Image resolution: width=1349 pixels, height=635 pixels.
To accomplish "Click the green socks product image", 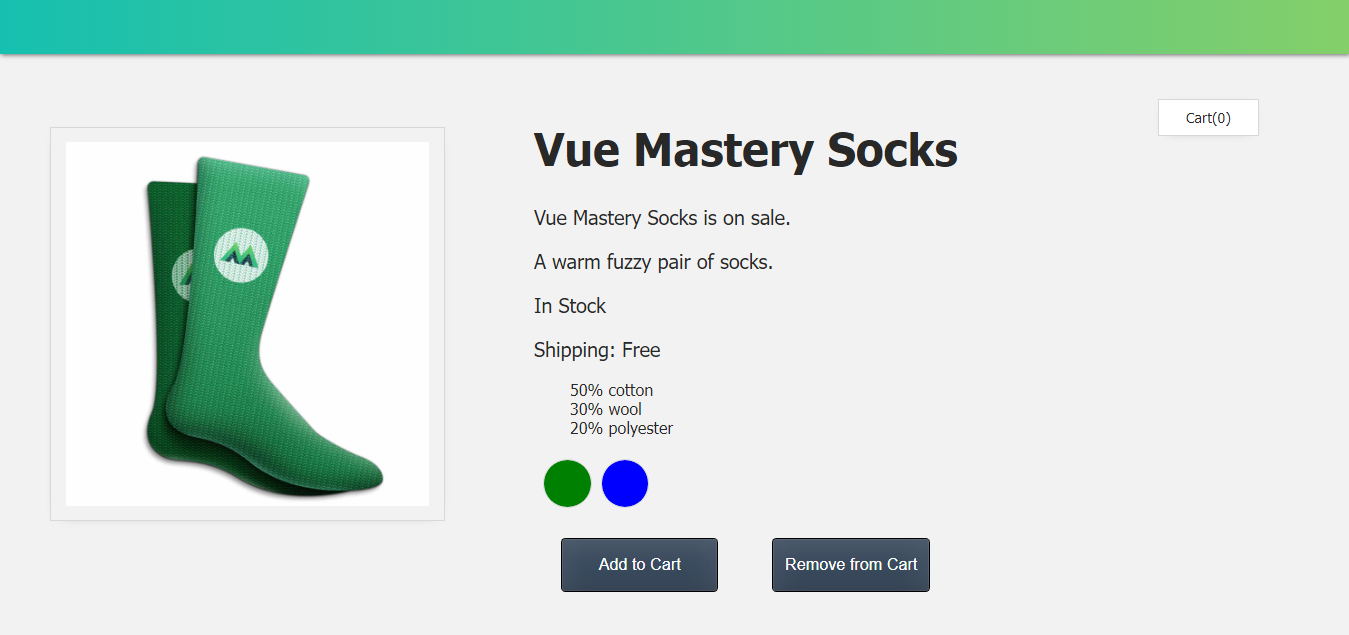I will click(247, 324).
